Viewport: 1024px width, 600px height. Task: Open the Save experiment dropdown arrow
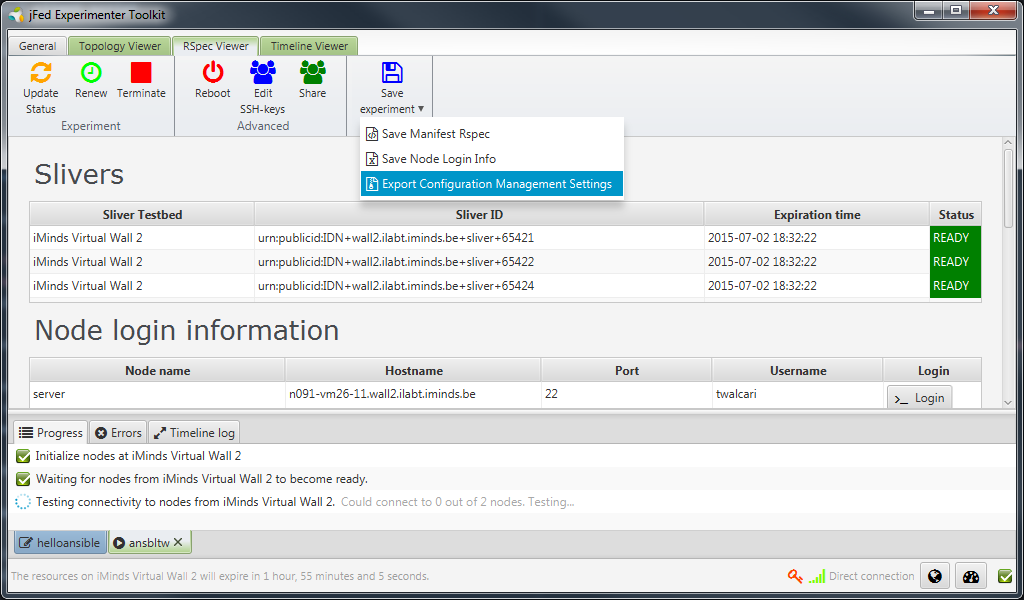[421, 109]
